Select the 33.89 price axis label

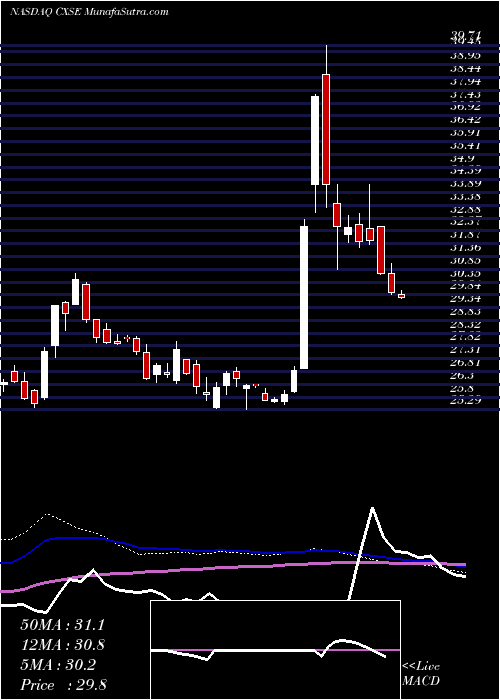(466, 184)
